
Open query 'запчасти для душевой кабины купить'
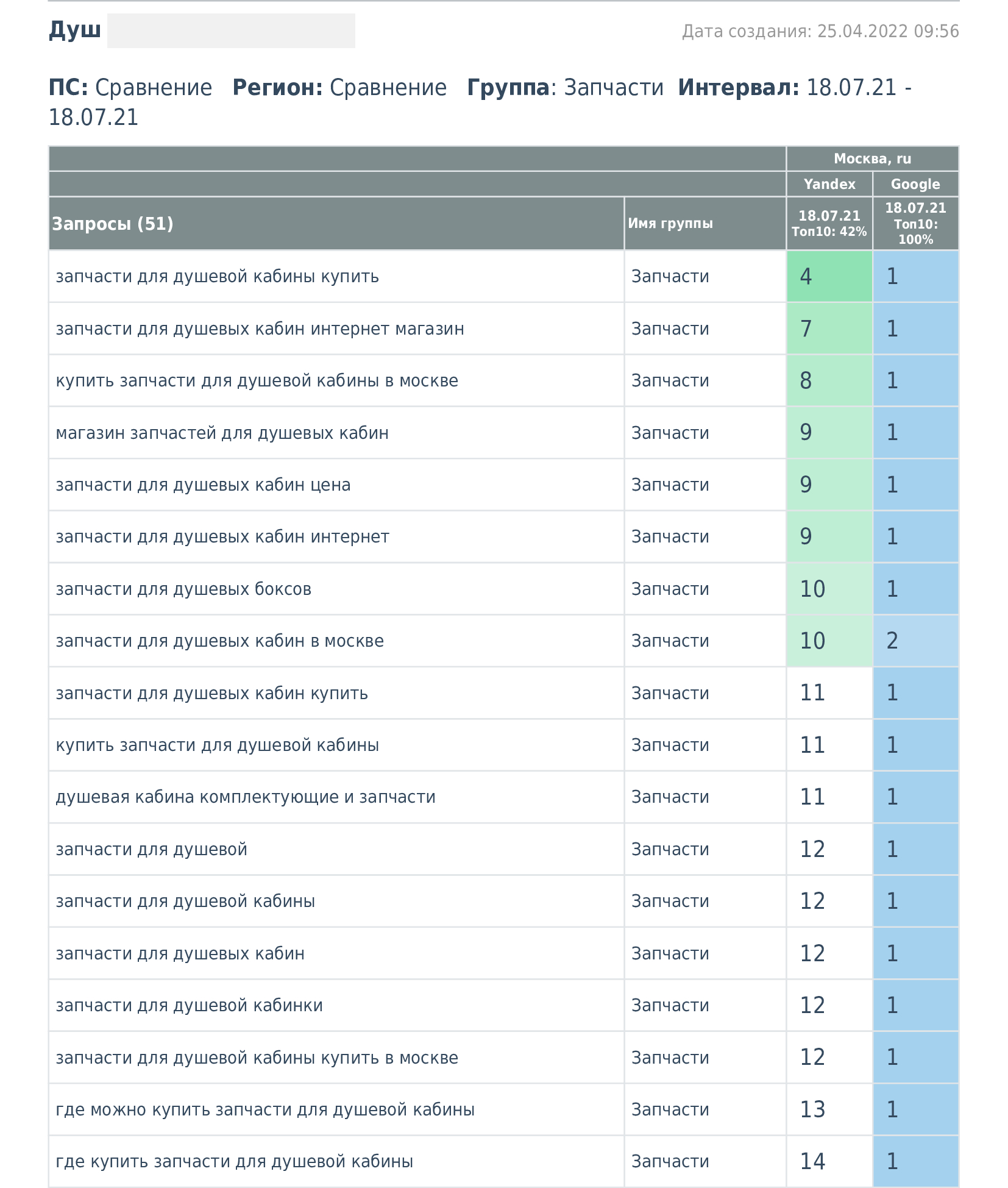point(218,277)
